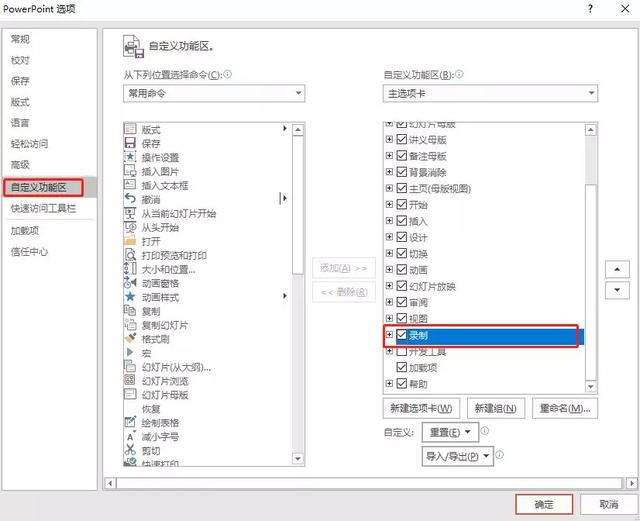
Task: Click the help question mark icon
Action: coord(590,9)
